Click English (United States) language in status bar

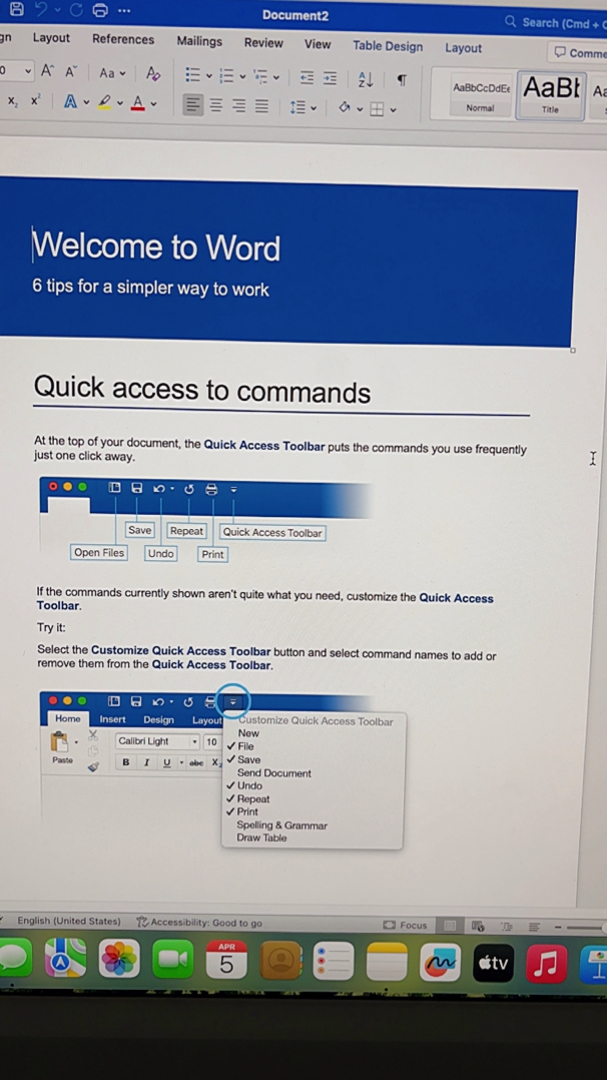[69, 921]
